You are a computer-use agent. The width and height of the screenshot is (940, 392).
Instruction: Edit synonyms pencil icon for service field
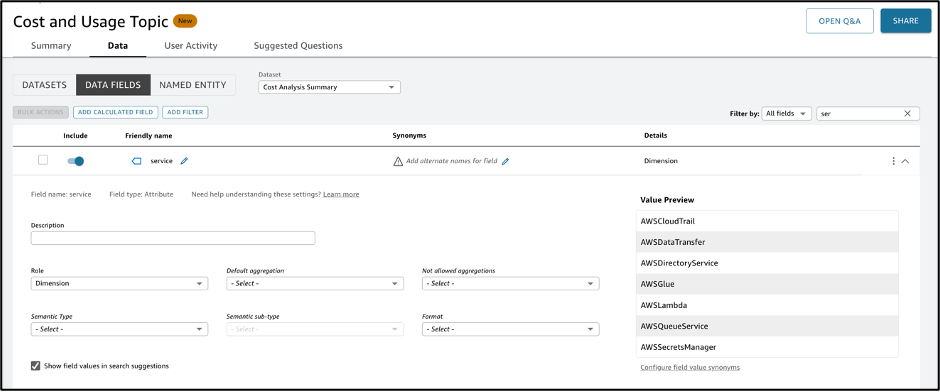tap(505, 161)
